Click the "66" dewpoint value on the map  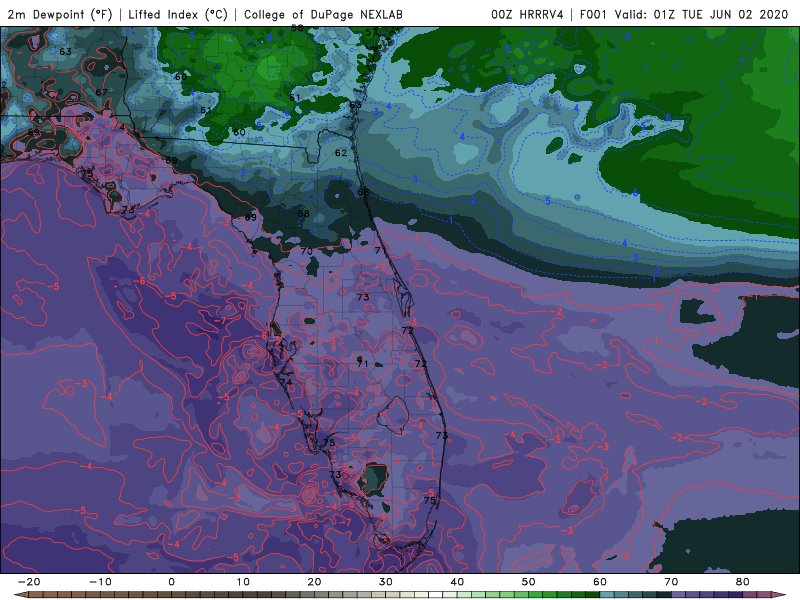[363, 192]
